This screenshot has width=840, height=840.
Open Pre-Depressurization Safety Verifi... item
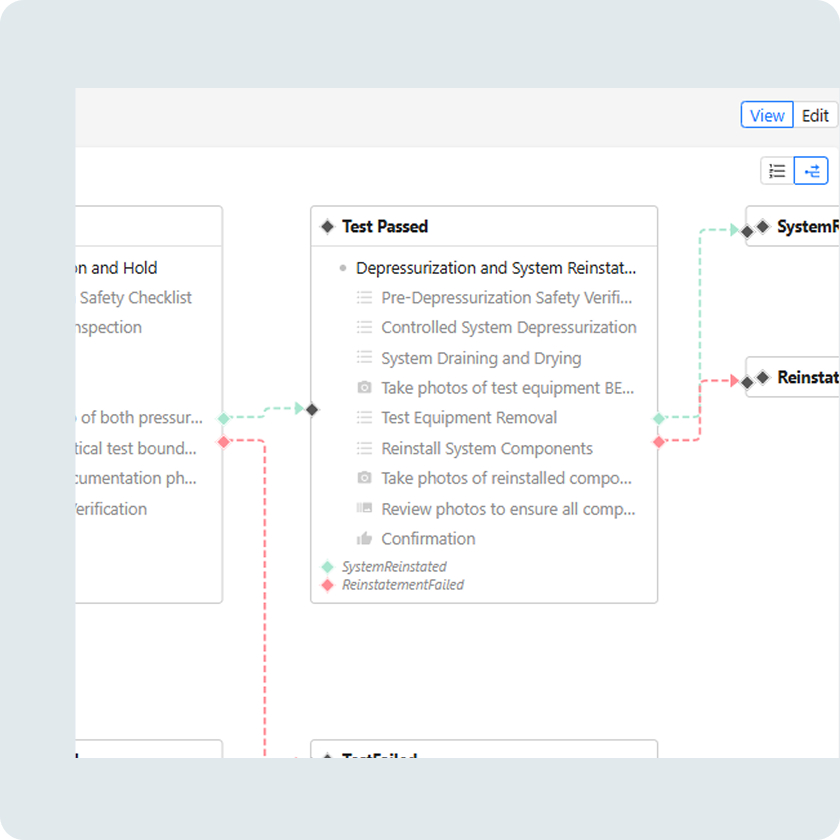(506, 298)
